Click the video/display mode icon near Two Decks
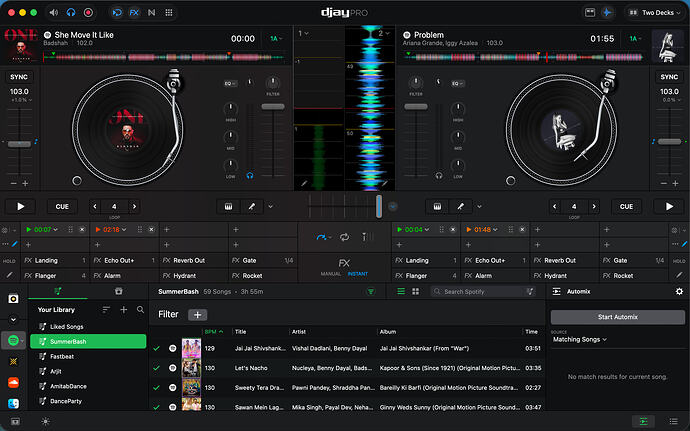Viewport: 690px width, 431px height. coord(590,12)
